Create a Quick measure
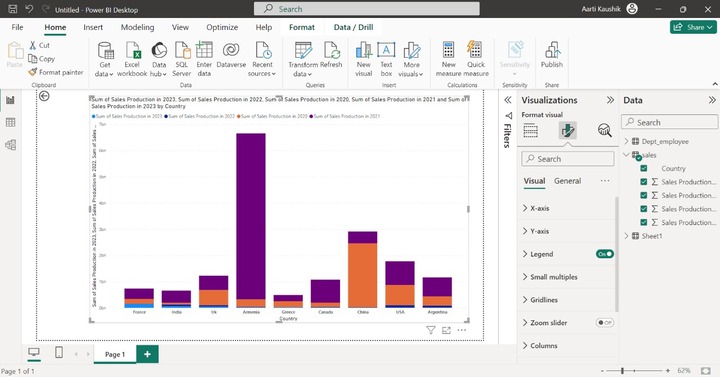The height and width of the screenshot is (377, 720). coord(476,59)
